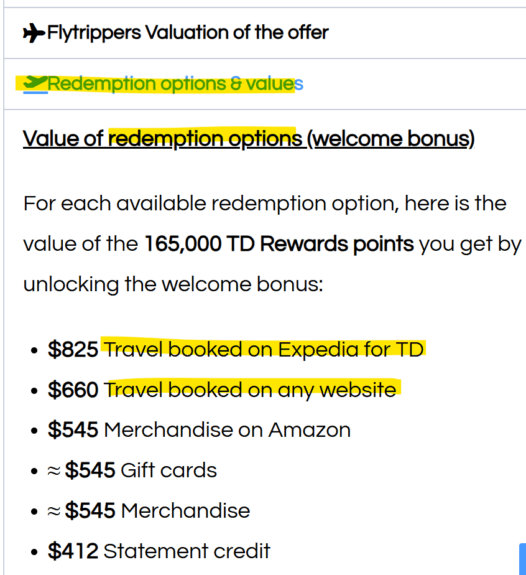Click the $412 Statement credit entry
Screen dimensions: 526x575
(x=159, y=551)
